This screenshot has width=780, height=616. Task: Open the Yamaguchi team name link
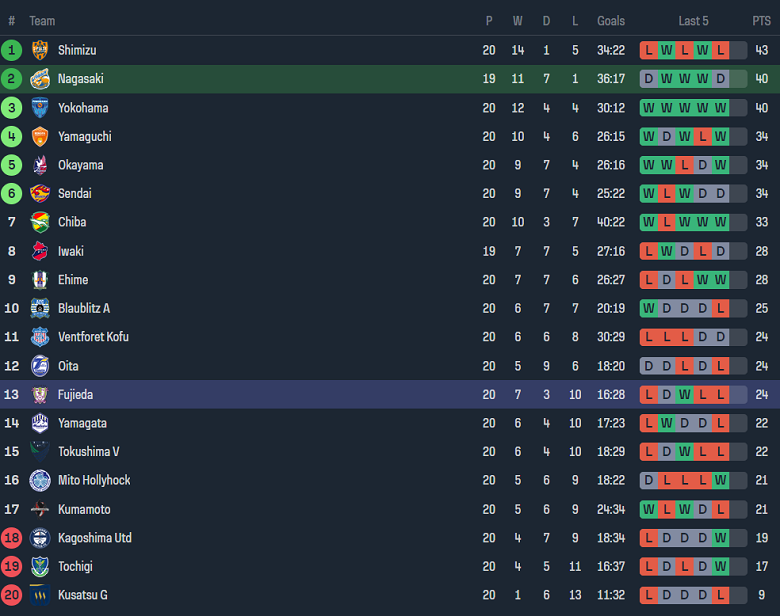[x=85, y=136]
